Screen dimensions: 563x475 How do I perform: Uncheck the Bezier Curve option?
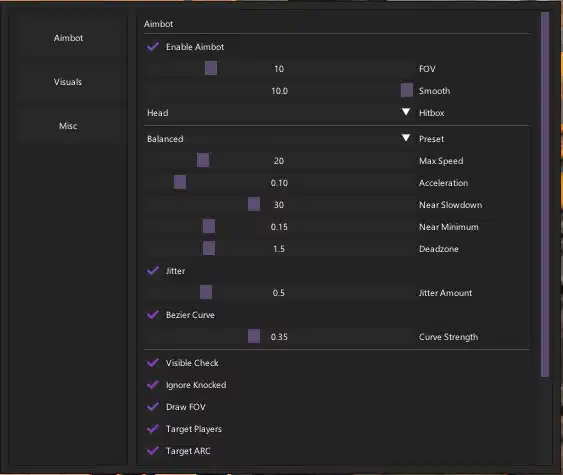coord(153,315)
